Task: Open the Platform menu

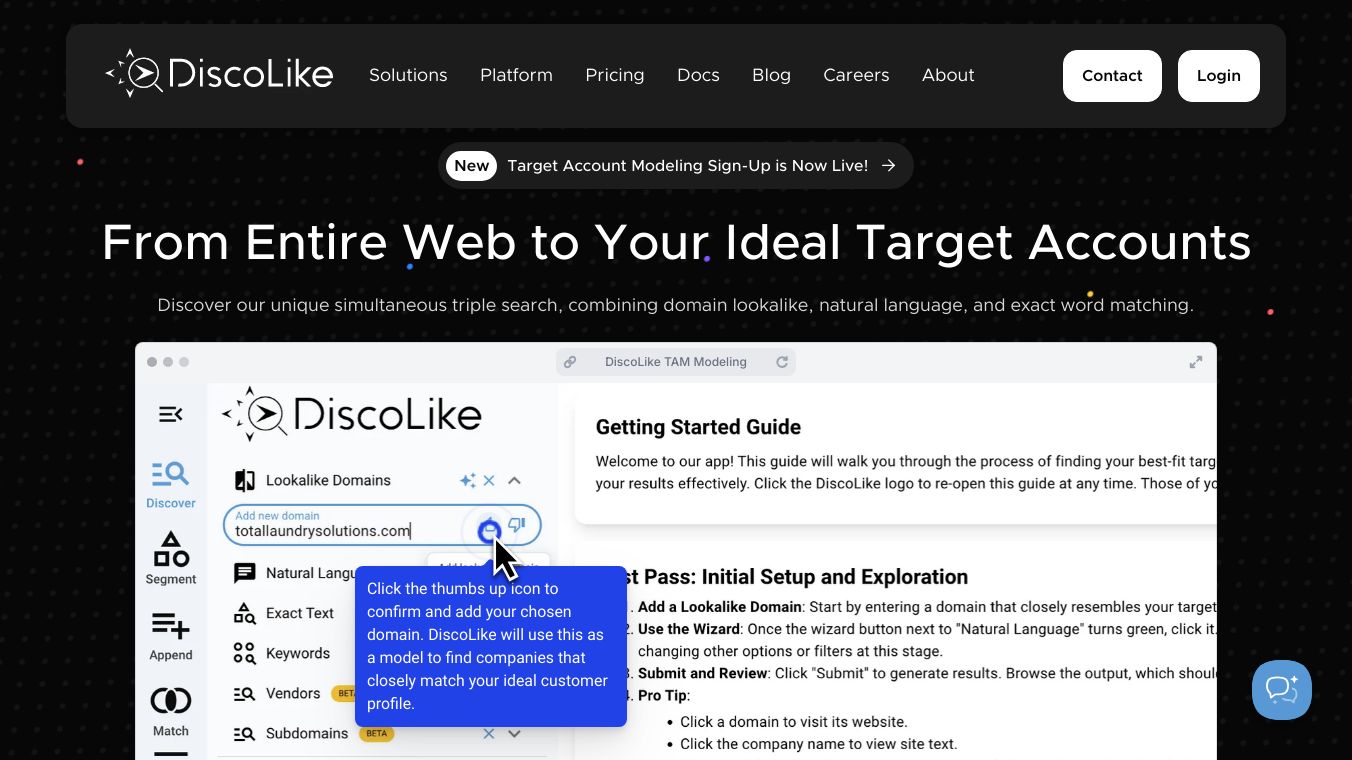Action: coord(516,75)
